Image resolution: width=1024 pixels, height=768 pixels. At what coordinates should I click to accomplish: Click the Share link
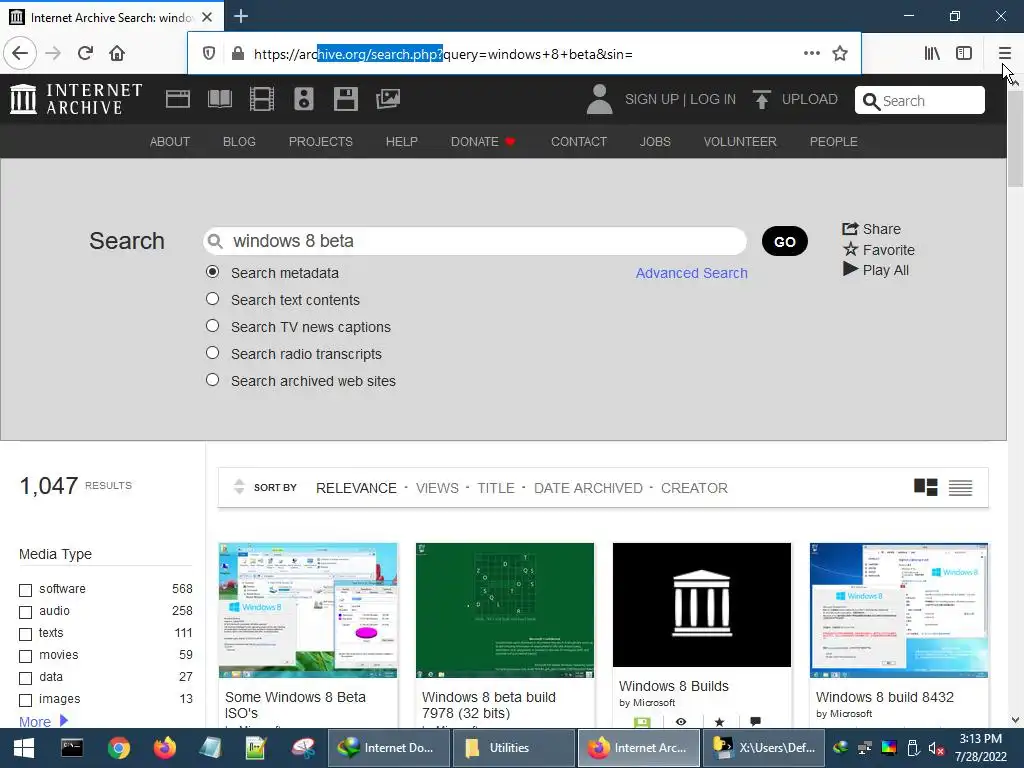coord(871,229)
